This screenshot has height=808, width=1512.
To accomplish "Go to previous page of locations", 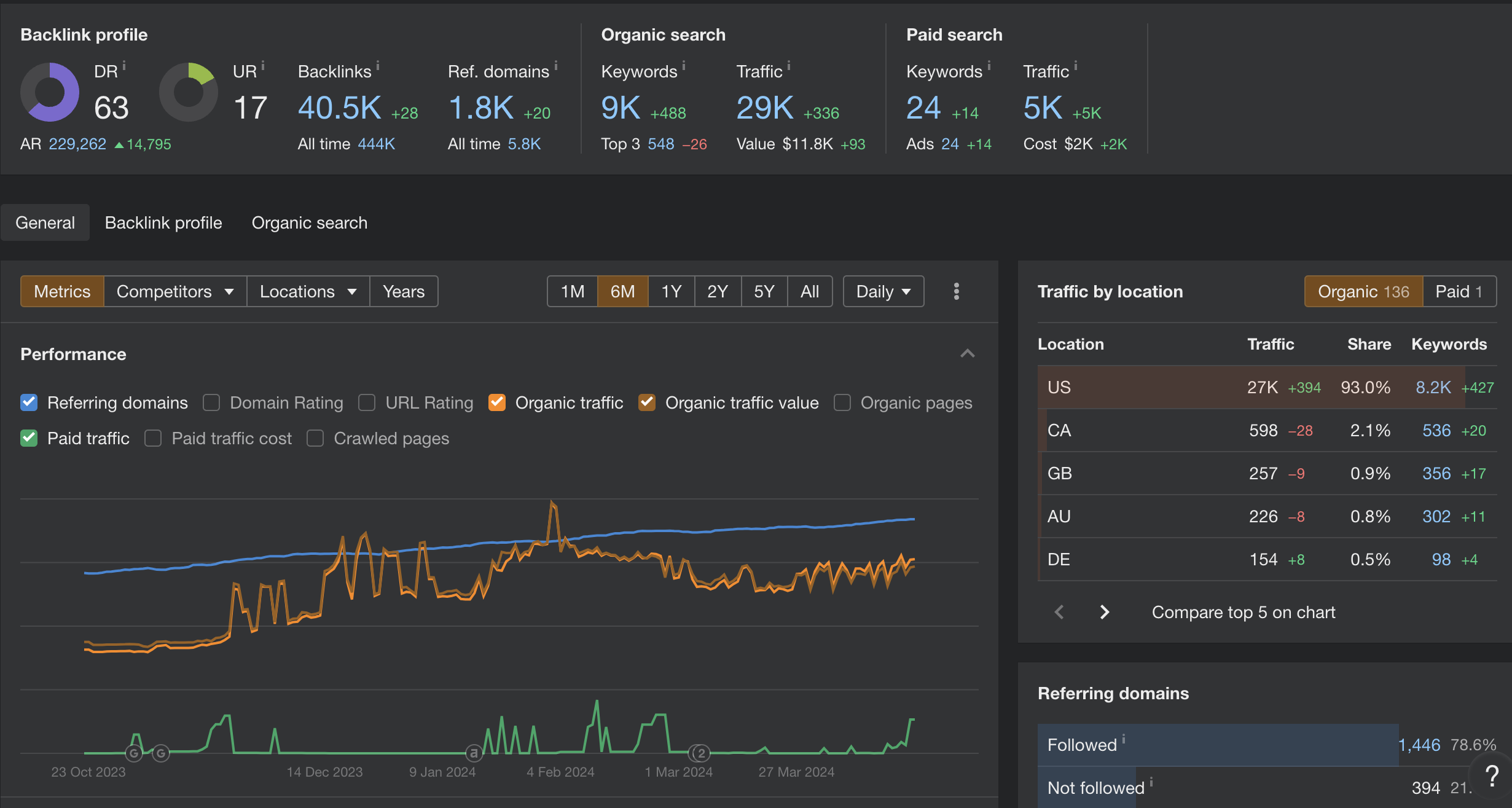I will coord(1059,612).
